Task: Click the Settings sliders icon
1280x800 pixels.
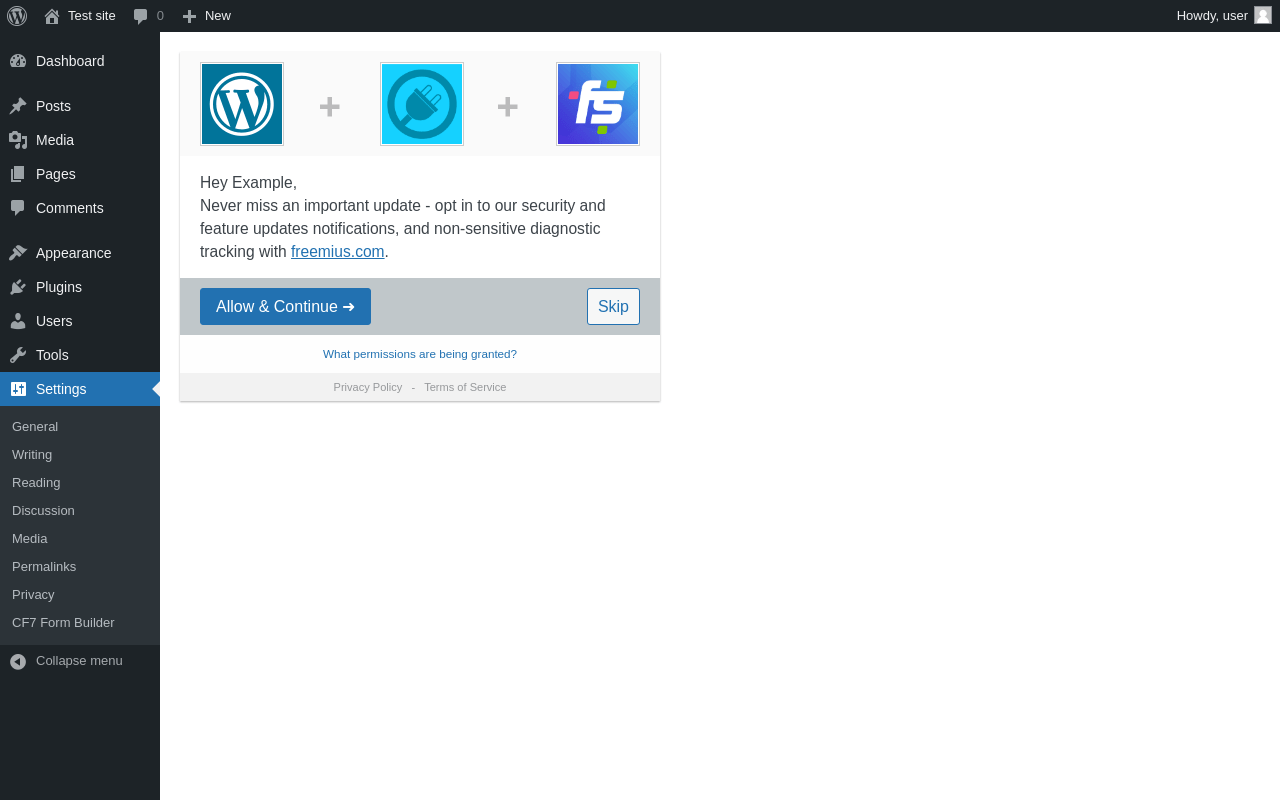Action: coord(18,389)
